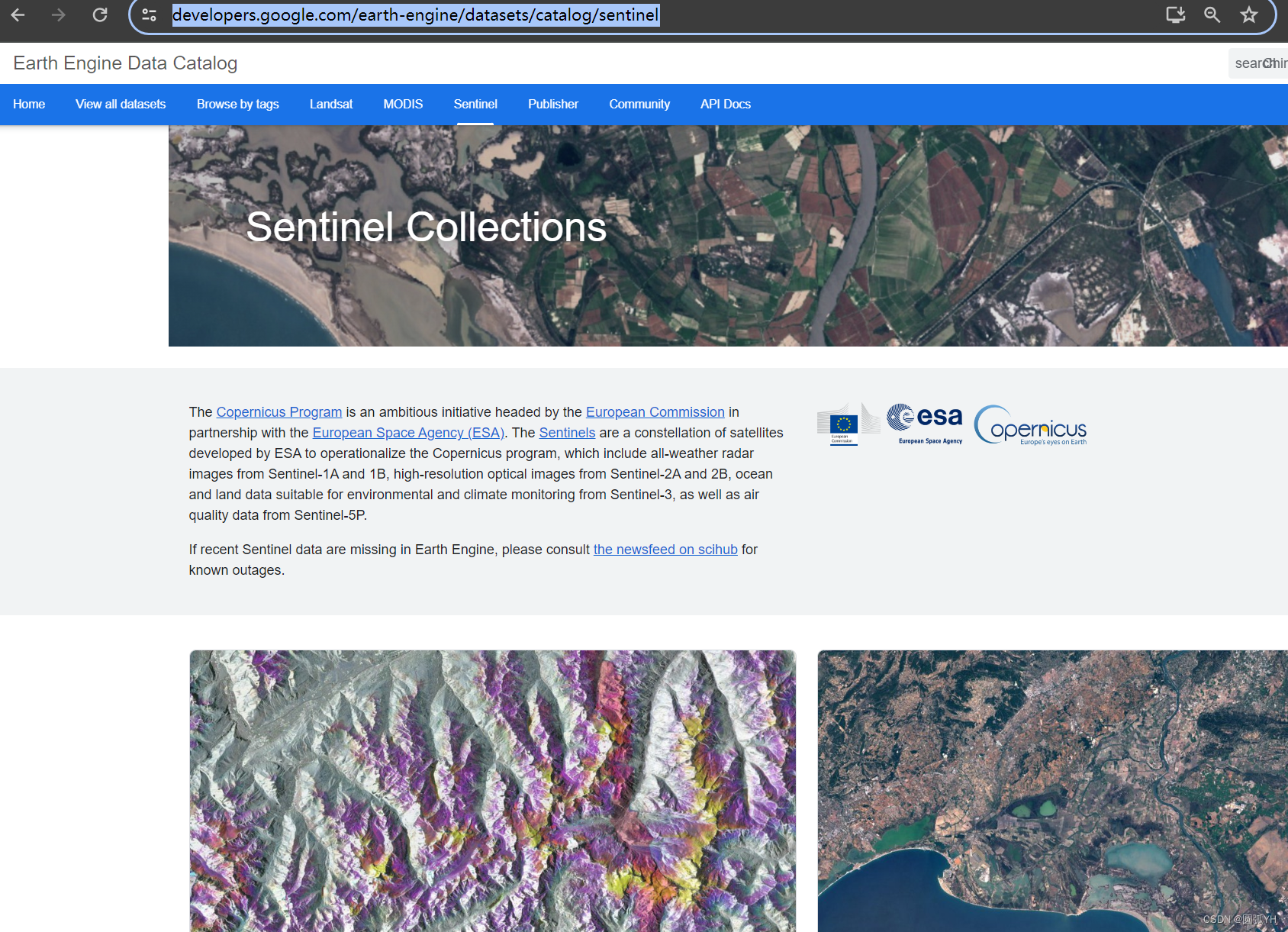Click the Copernicus logo
1288x932 pixels.
[1031, 425]
